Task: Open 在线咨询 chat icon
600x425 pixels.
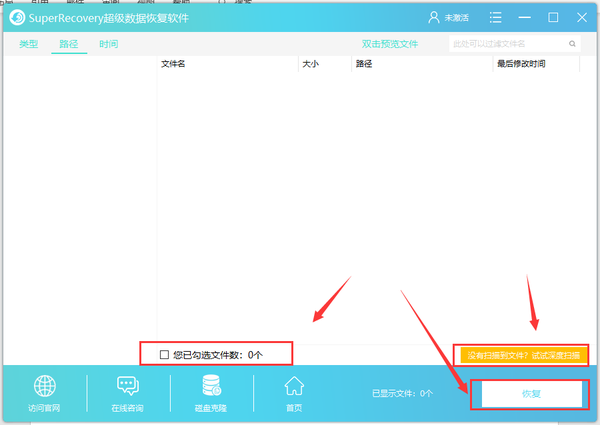Action: click(x=127, y=386)
